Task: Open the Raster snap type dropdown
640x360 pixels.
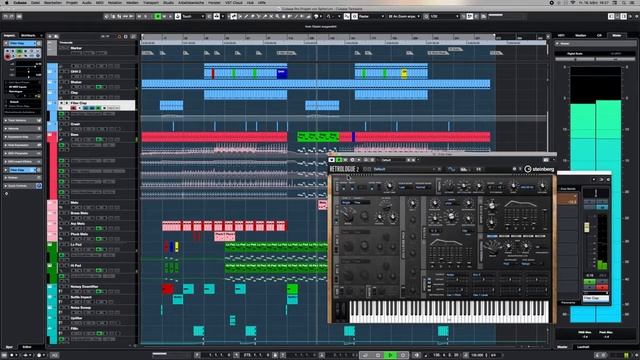Action: tap(371, 16)
